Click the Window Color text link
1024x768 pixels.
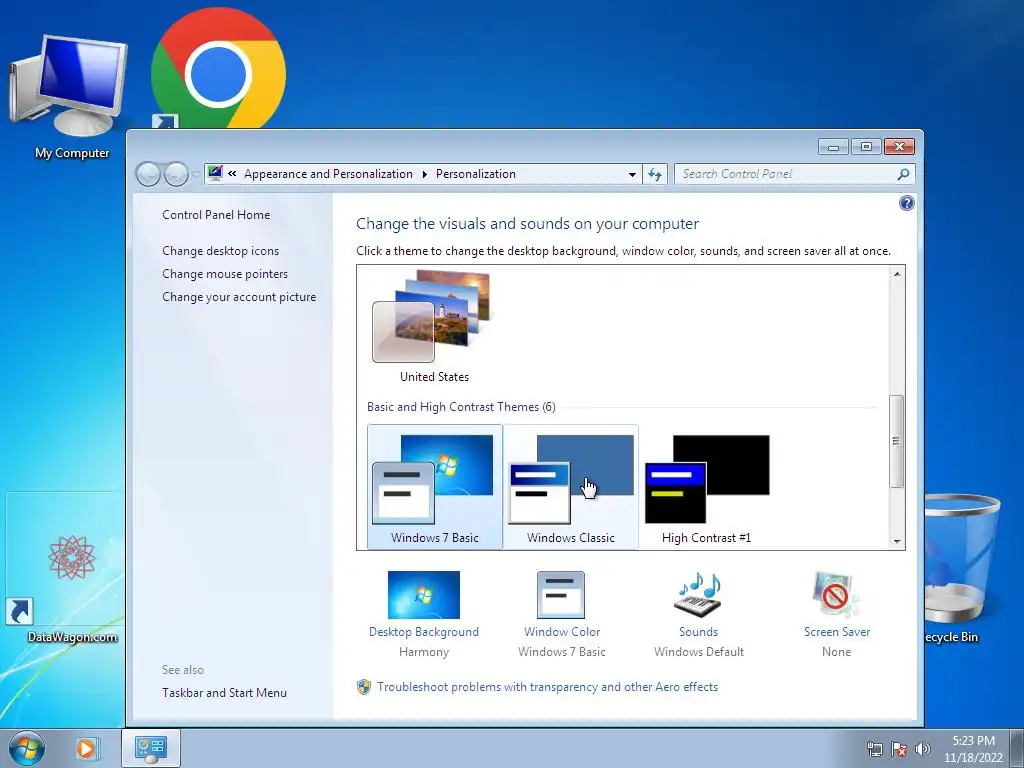[x=562, y=632]
